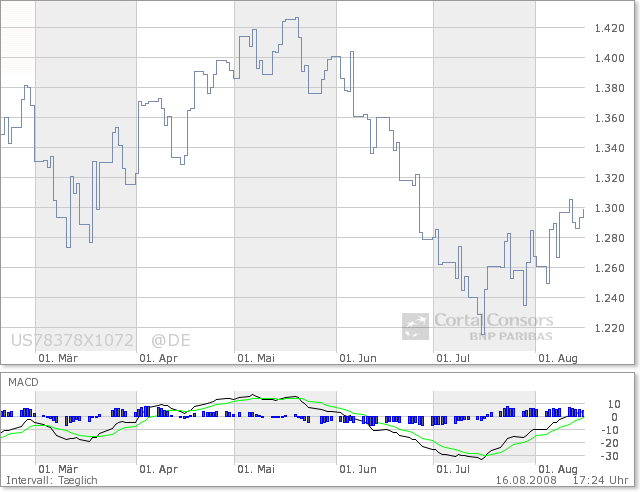Select '01. Jun' under the price chart
This screenshot has height=492, width=640.
point(358,358)
